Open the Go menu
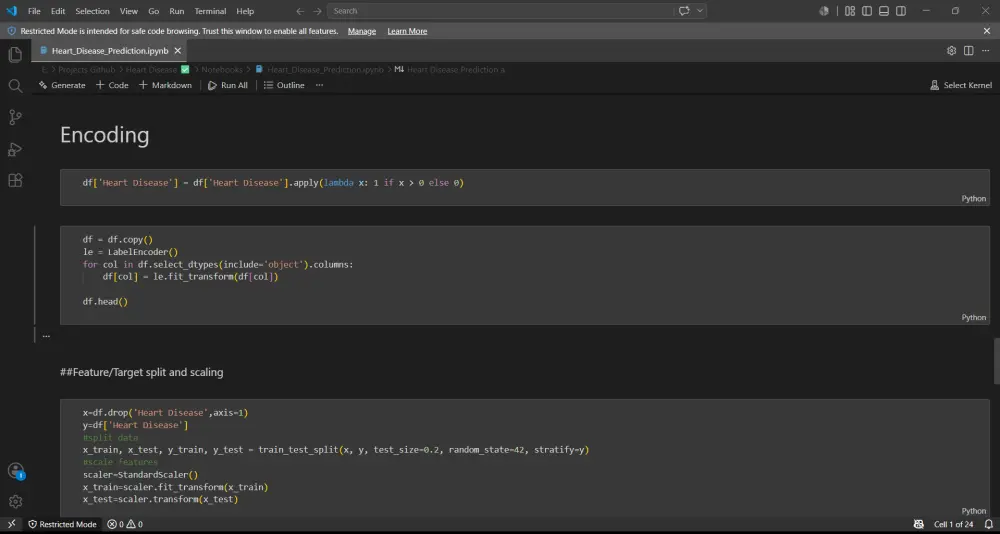The image size is (1000, 534). coord(154,11)
